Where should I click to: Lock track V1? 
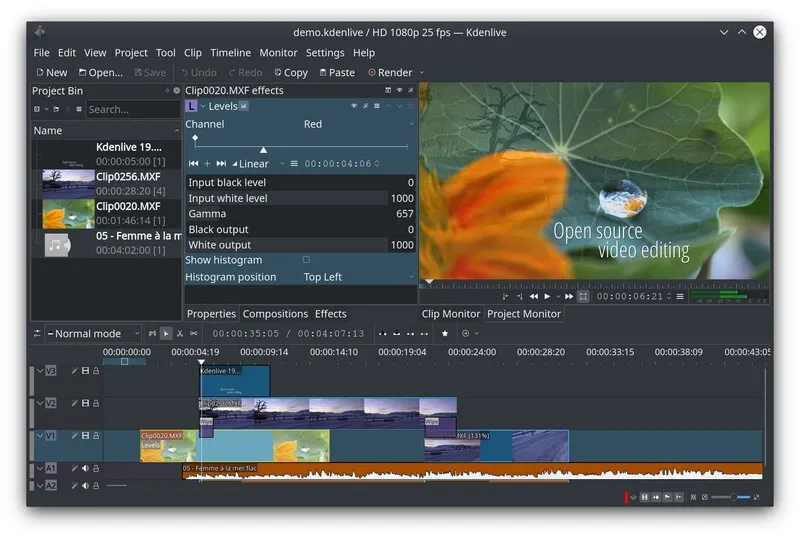point(96,435)
